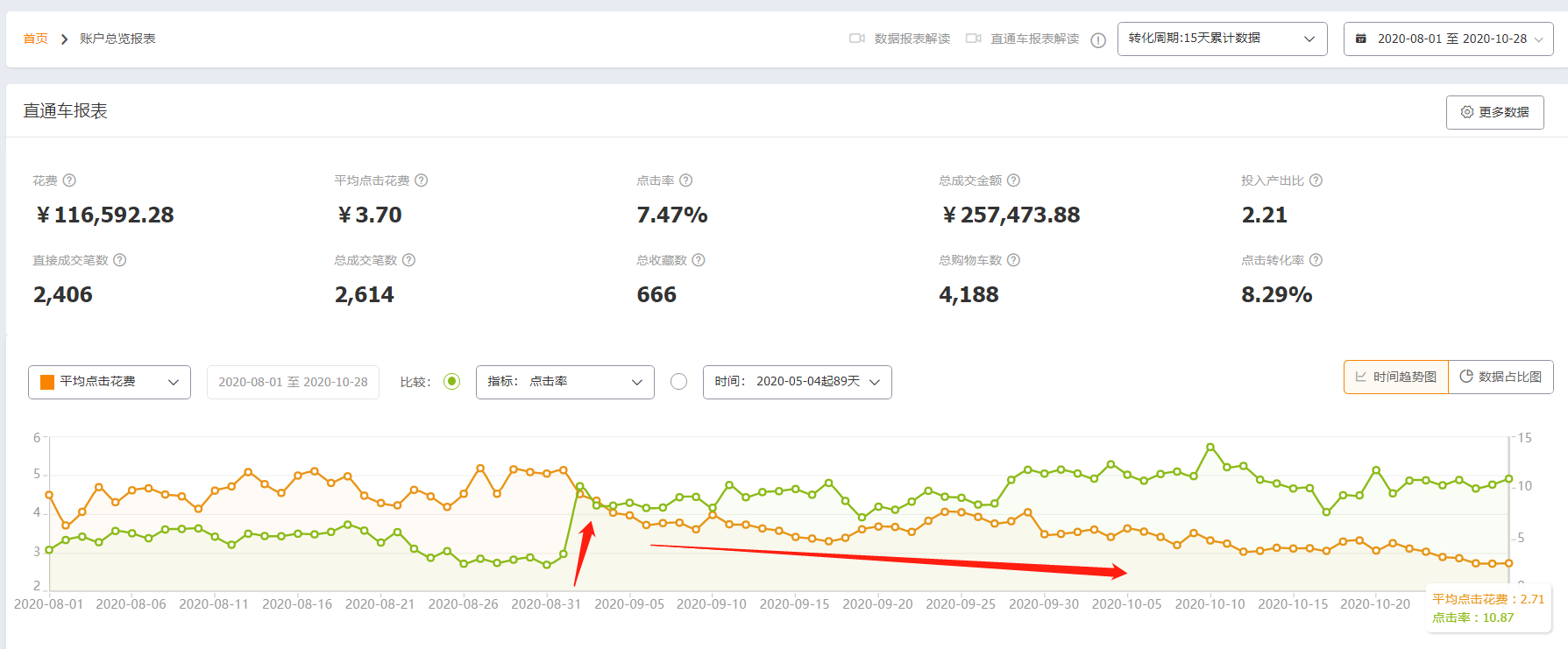The width and height of the screenshot is (1568, 649).
Task: Select the 2.21 投入产出比 value
Action: 1264,215
